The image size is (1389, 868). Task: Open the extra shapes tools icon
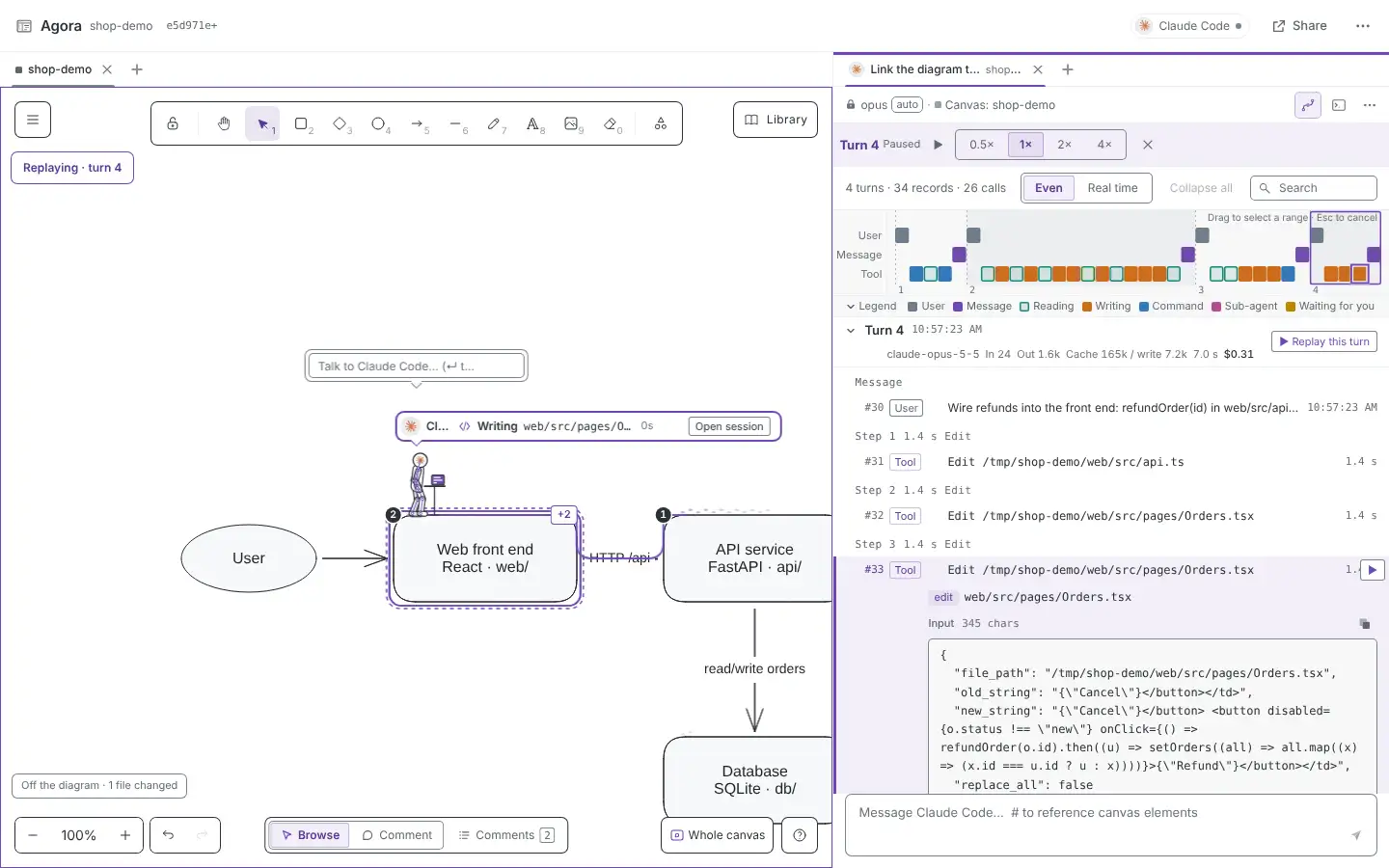(661, 123)
